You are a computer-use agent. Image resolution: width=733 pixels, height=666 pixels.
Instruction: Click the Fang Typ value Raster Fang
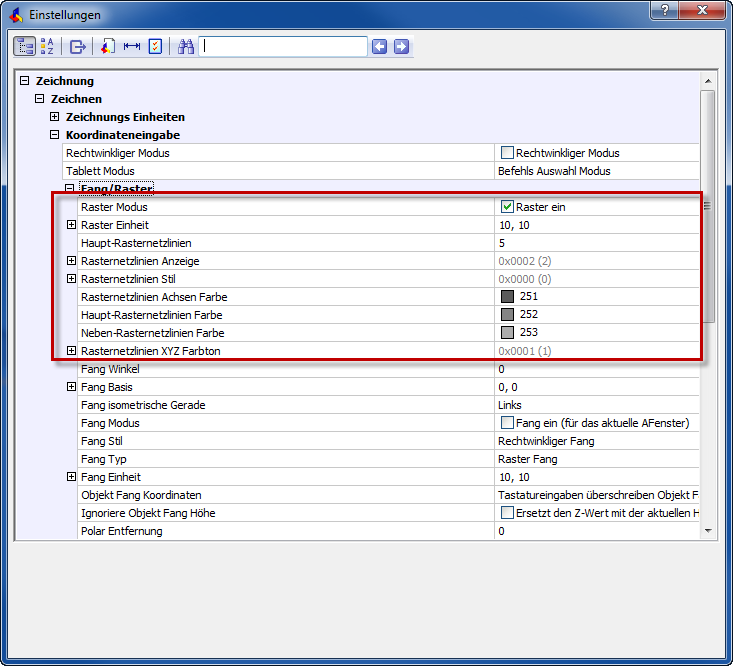[527, 459]
